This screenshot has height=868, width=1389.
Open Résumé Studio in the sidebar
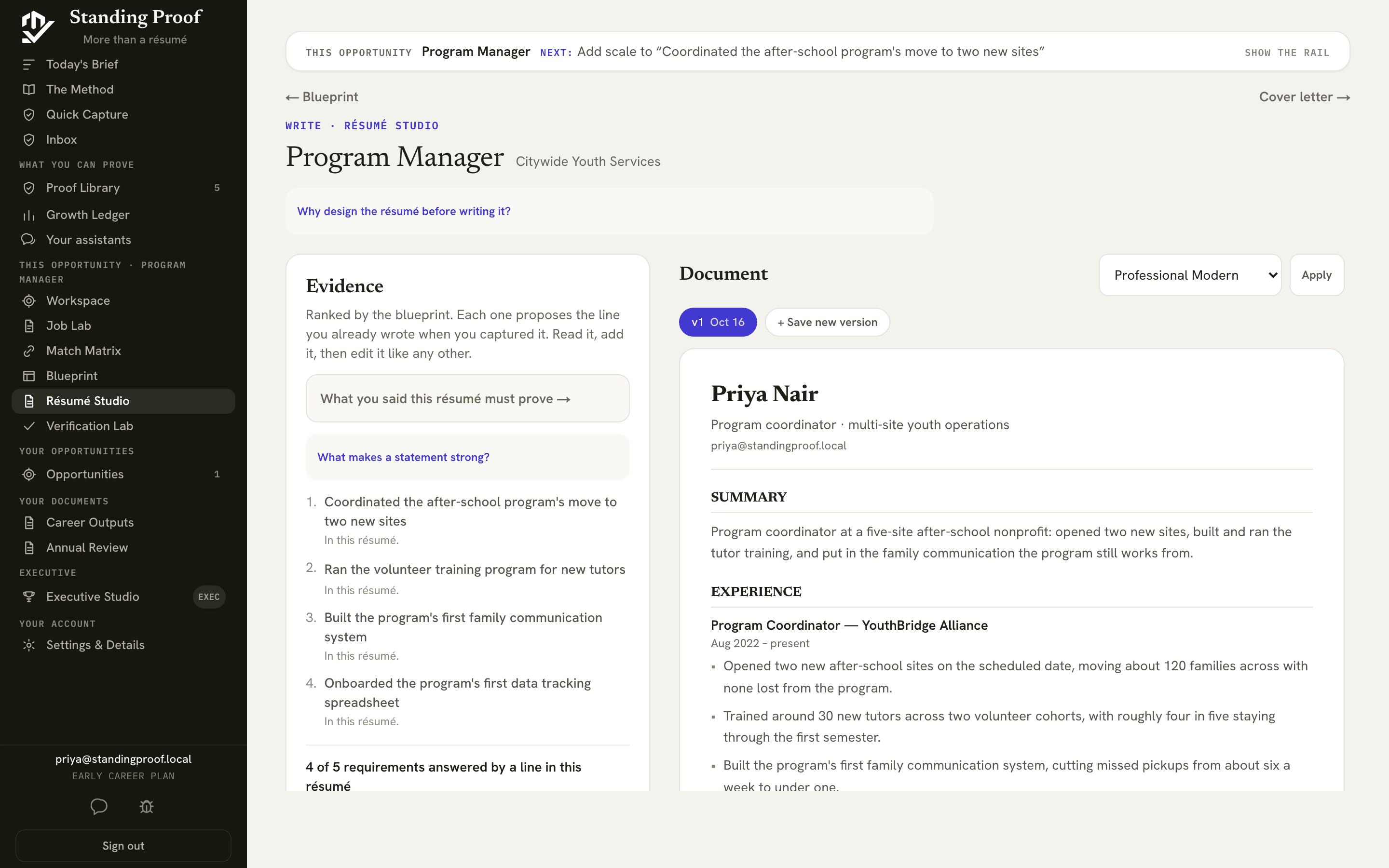click(123, 401)
